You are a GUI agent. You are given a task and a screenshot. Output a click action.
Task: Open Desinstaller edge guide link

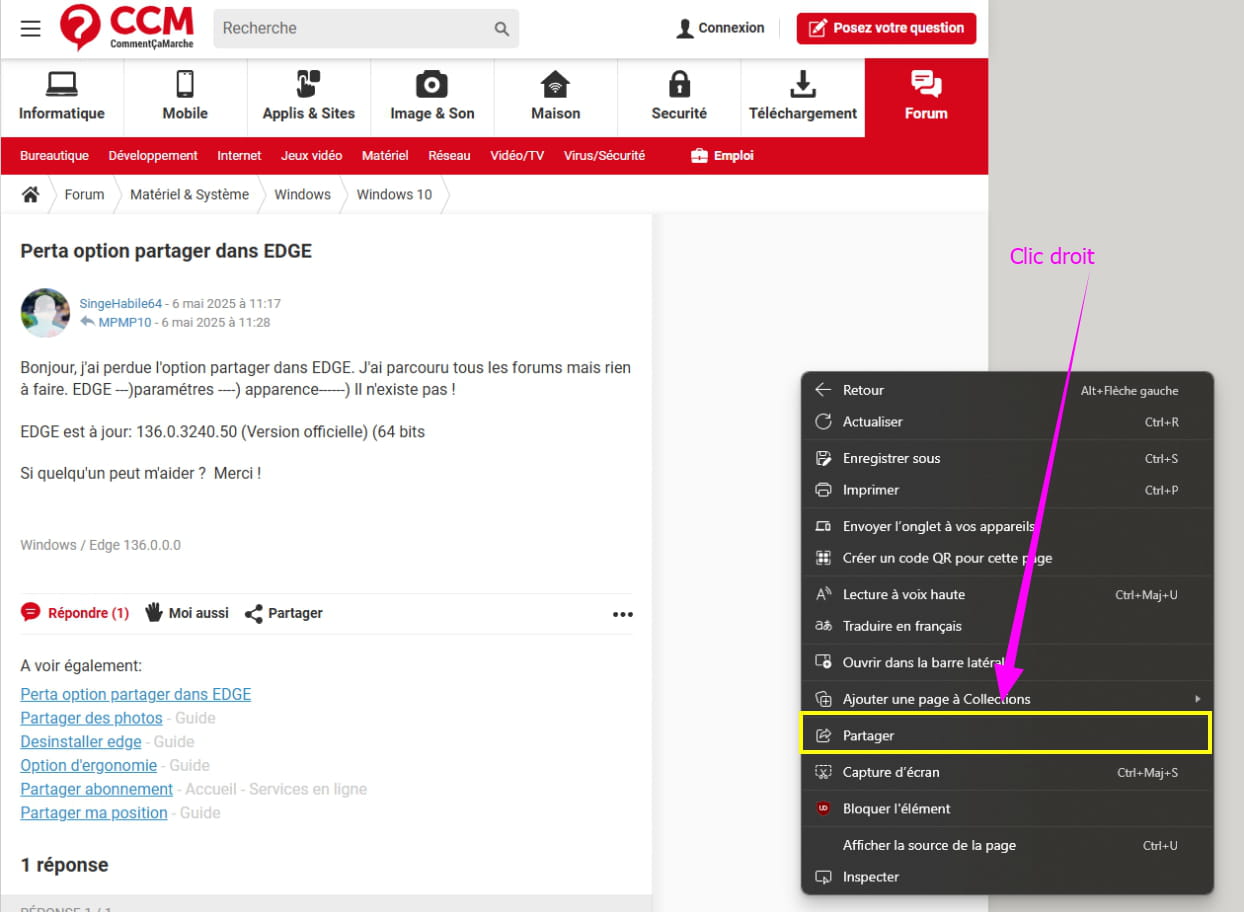point(81,742)
